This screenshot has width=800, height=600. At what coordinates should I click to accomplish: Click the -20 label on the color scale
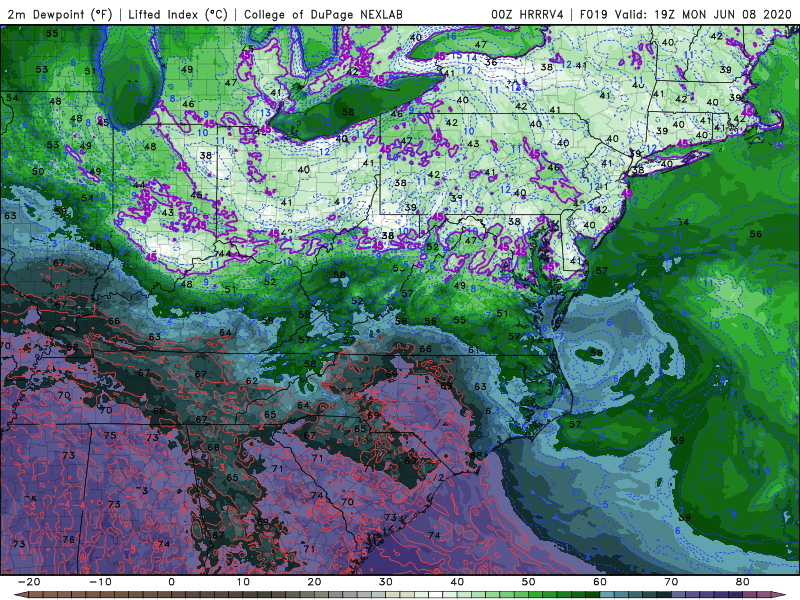29,582
